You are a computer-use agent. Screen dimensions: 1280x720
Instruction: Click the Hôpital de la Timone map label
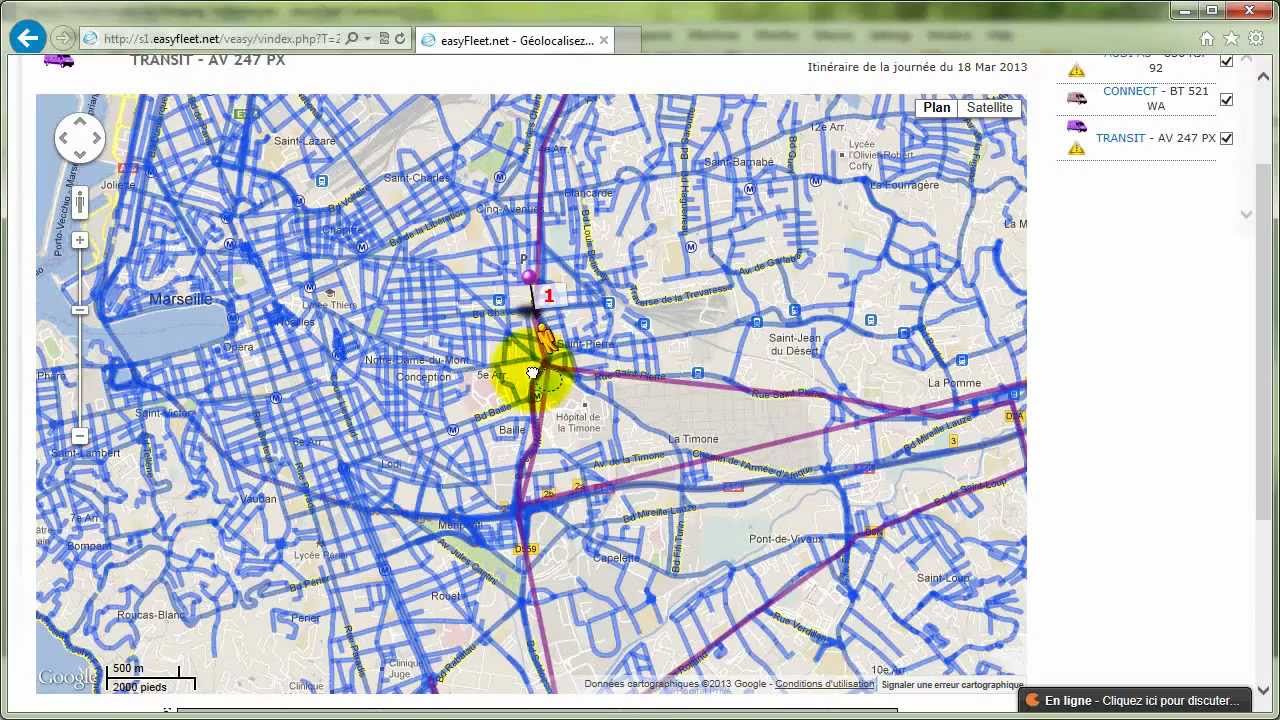578,422
